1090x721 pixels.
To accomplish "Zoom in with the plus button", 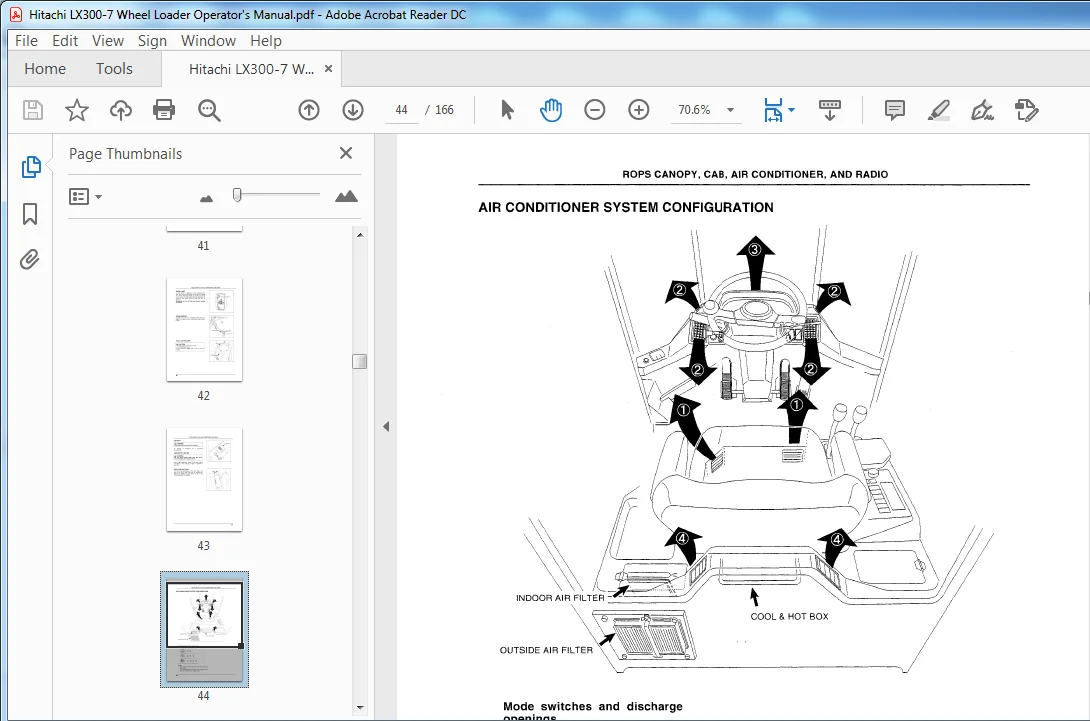I will click(x=638, y=110).
